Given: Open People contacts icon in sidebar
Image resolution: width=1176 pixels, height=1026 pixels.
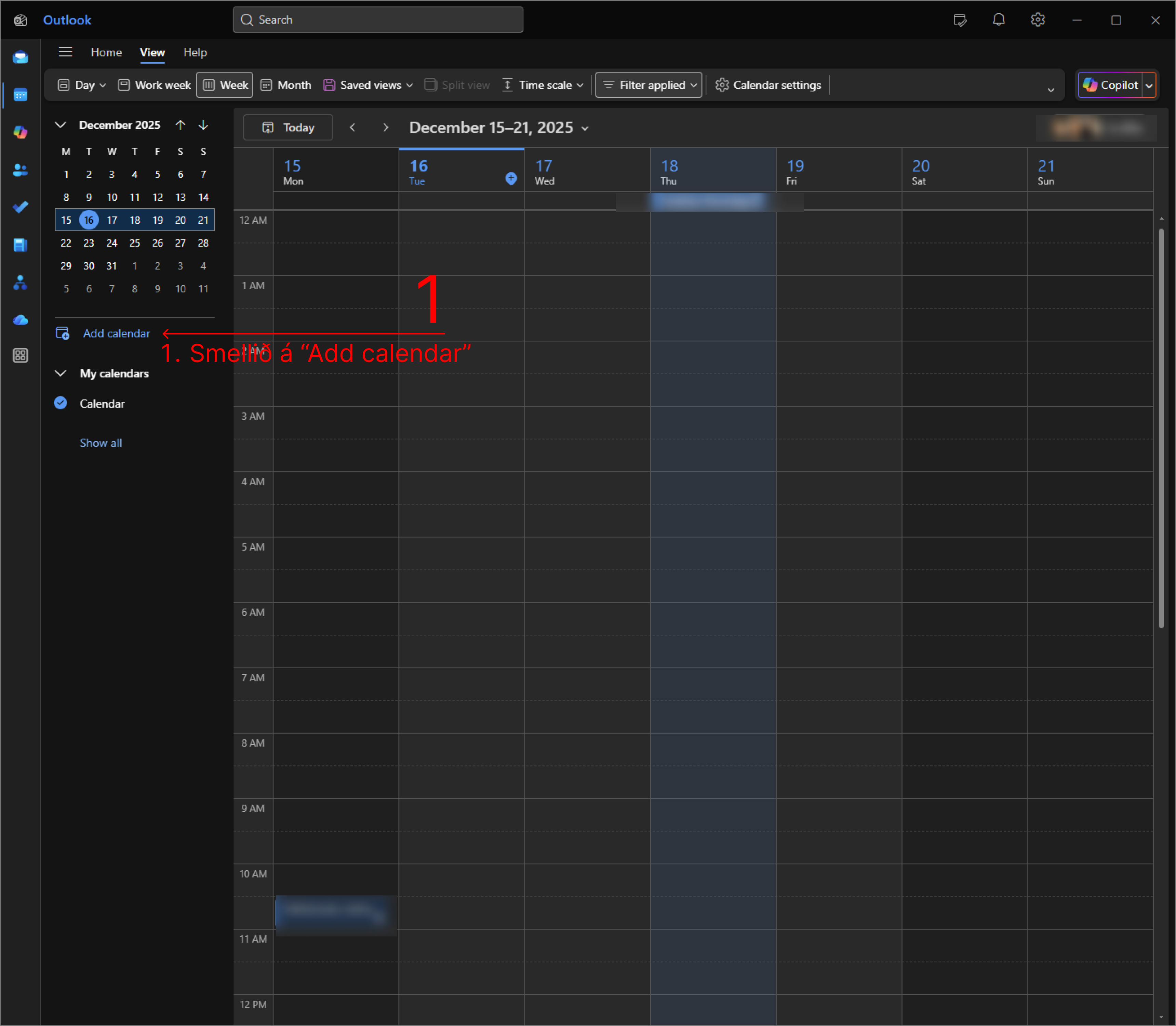Looking at the screenshot, I should coord(21,170).
